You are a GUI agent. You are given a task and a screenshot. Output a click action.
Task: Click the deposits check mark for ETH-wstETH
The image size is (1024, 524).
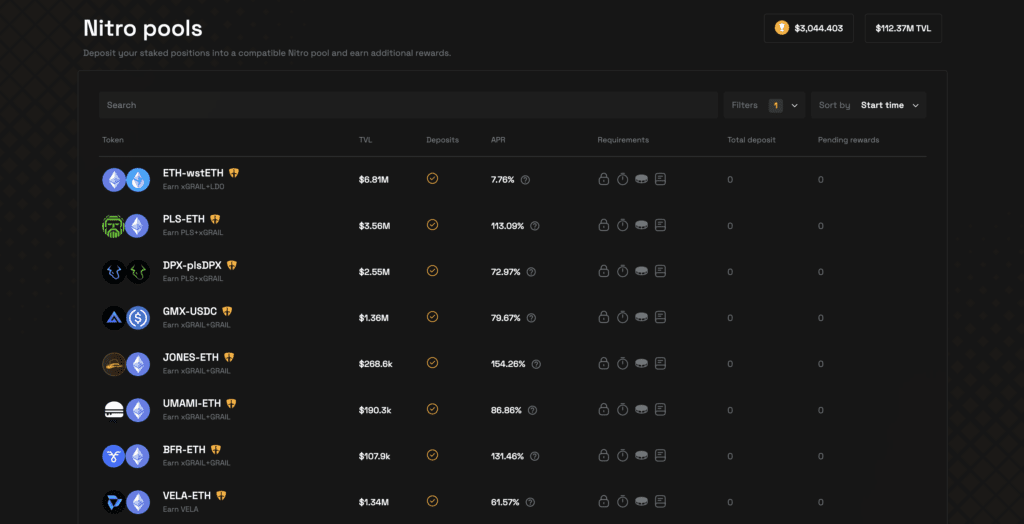(x=432, y=178)
